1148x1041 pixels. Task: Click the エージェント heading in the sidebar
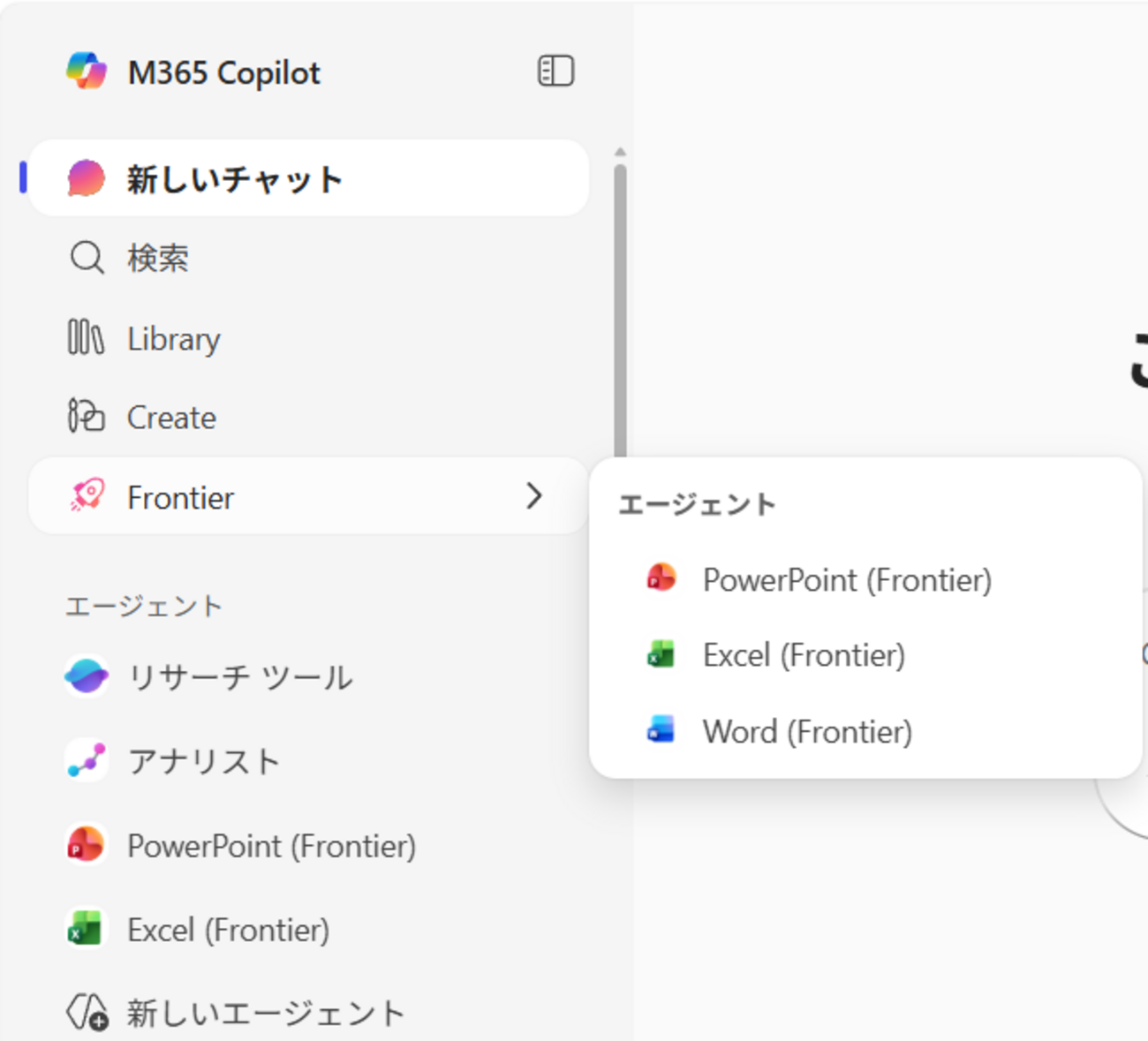click(144, 606)
